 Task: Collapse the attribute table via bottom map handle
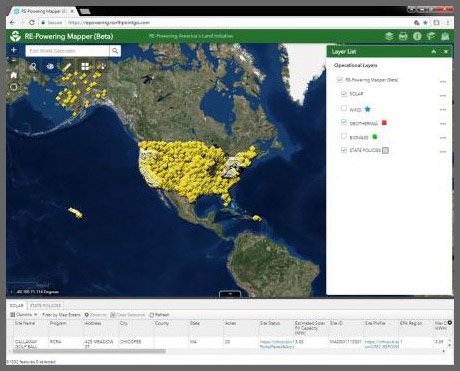(x=230, y=294)
